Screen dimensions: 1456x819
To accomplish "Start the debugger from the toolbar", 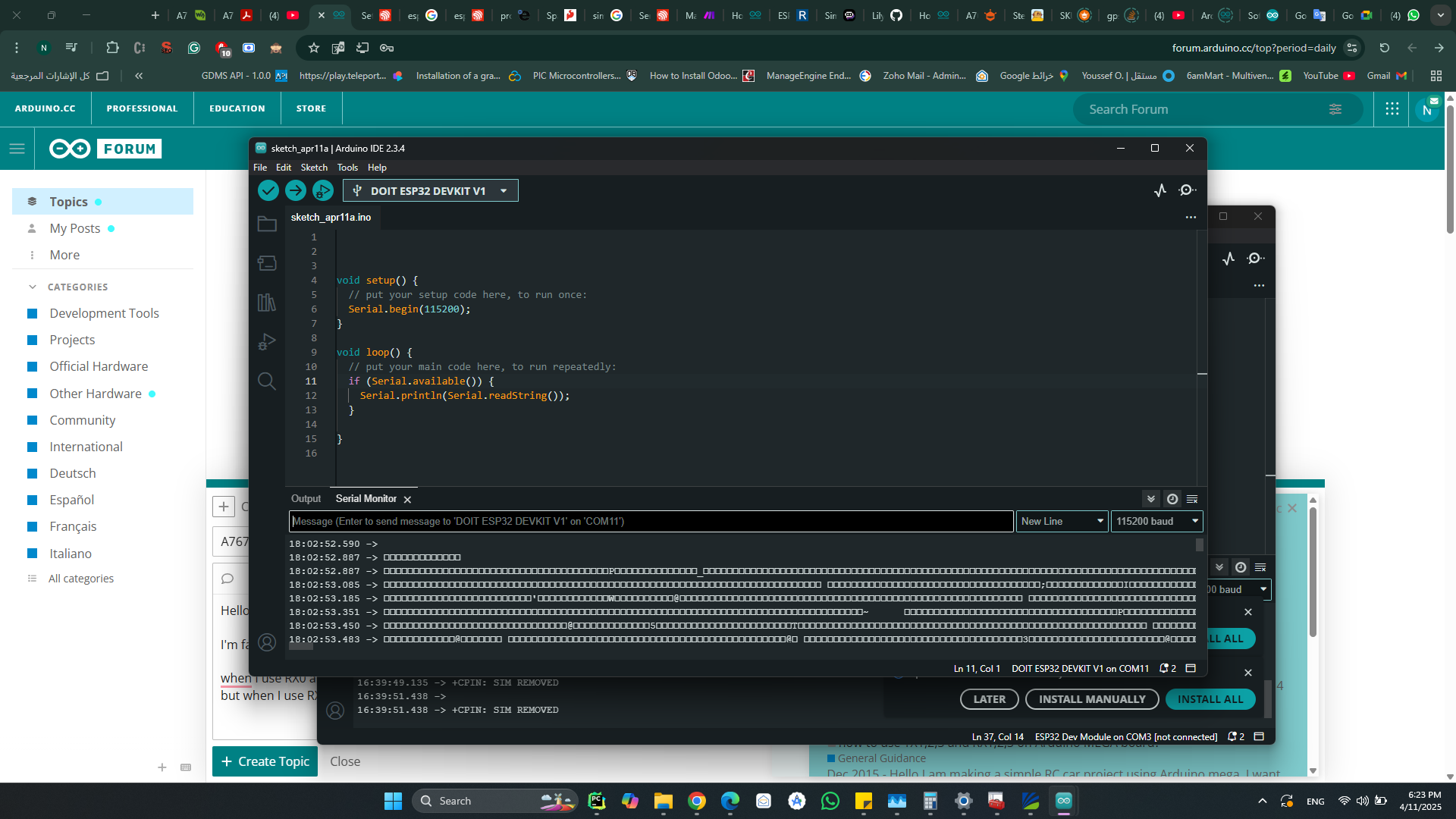I will click(323, 190).
